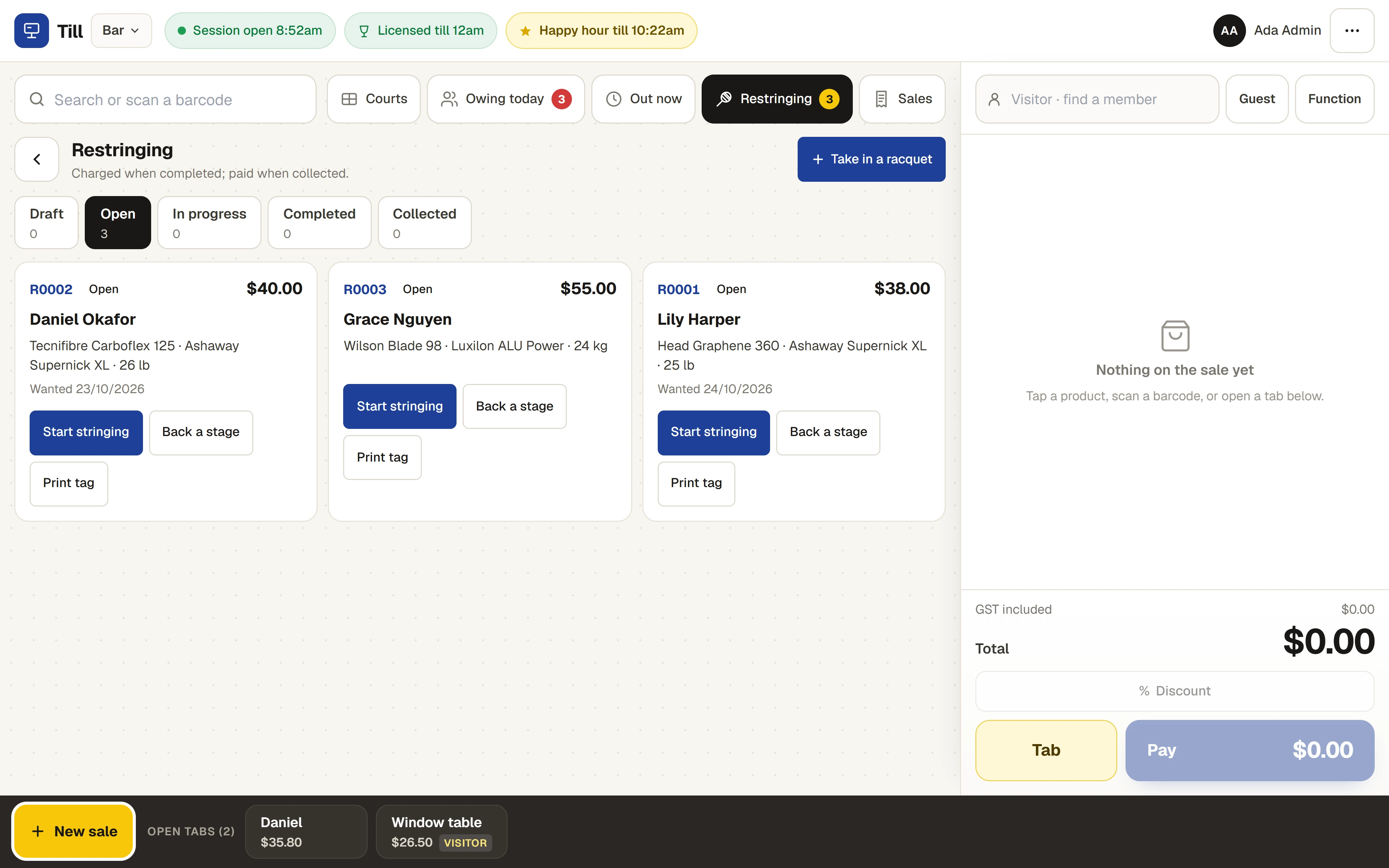Select Guest customer type
The width and height of the screenshot is (1389, 868).
coord(1257,99)
